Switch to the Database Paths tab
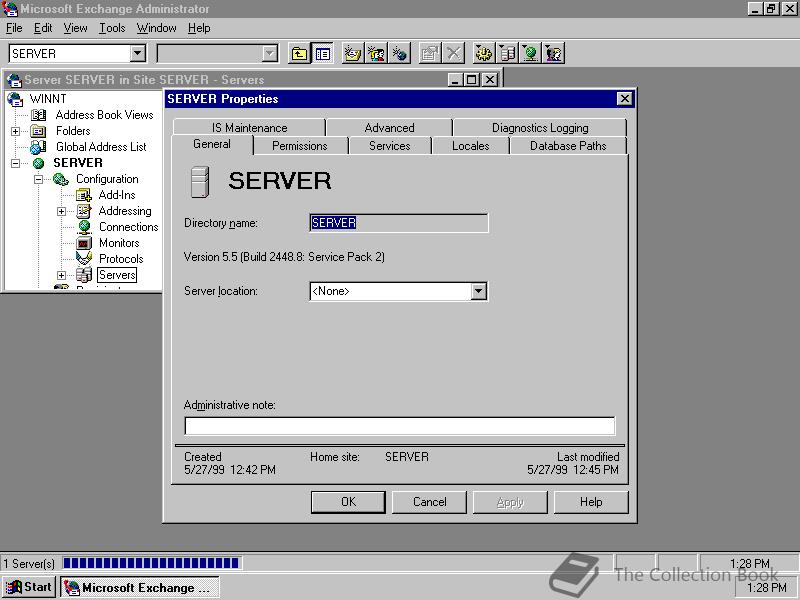Screen dimensions: 800x600 568,146
